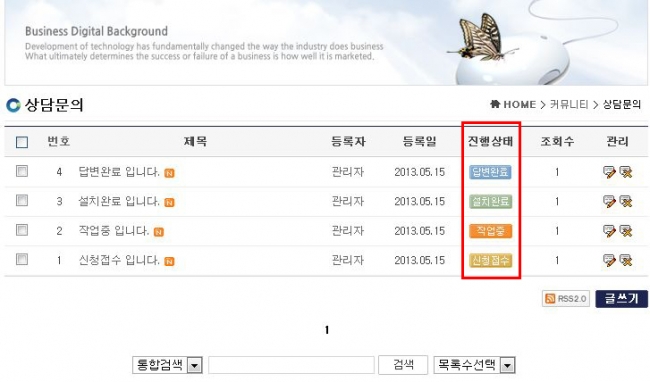Check the box for post number 3

click(22, 201)
